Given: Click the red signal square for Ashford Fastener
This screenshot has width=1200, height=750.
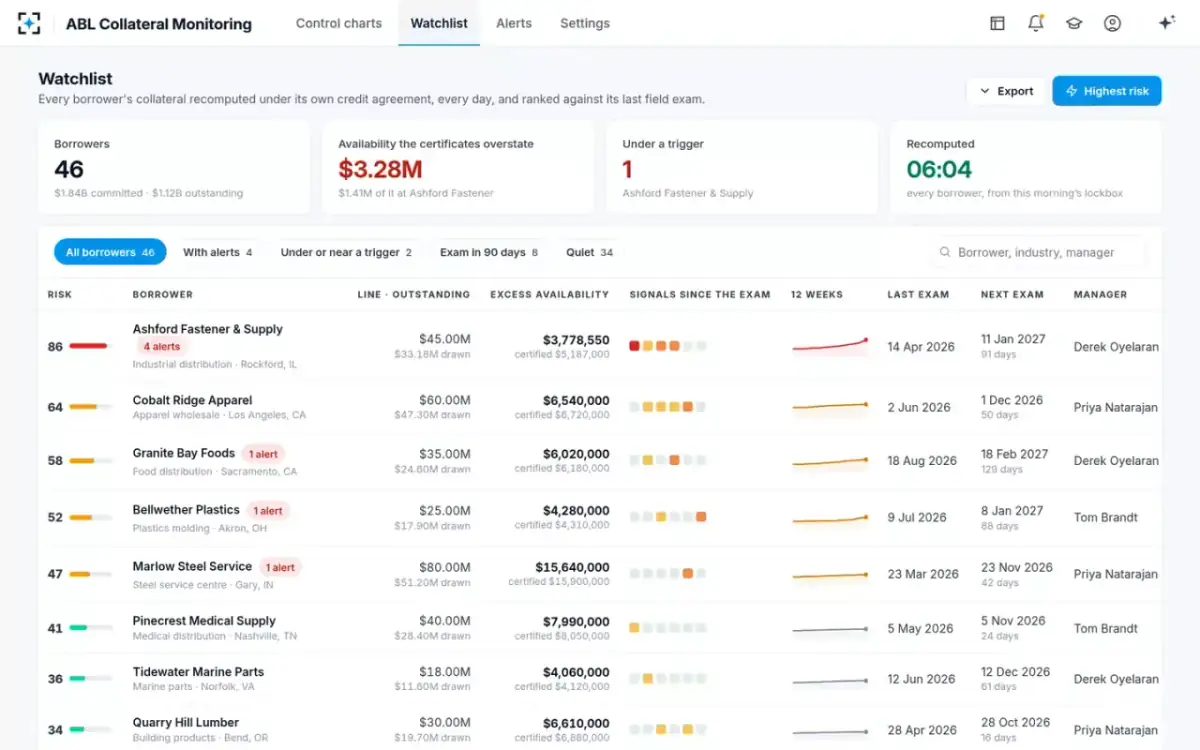Looking at the screenshot, I should coord(634,346).
